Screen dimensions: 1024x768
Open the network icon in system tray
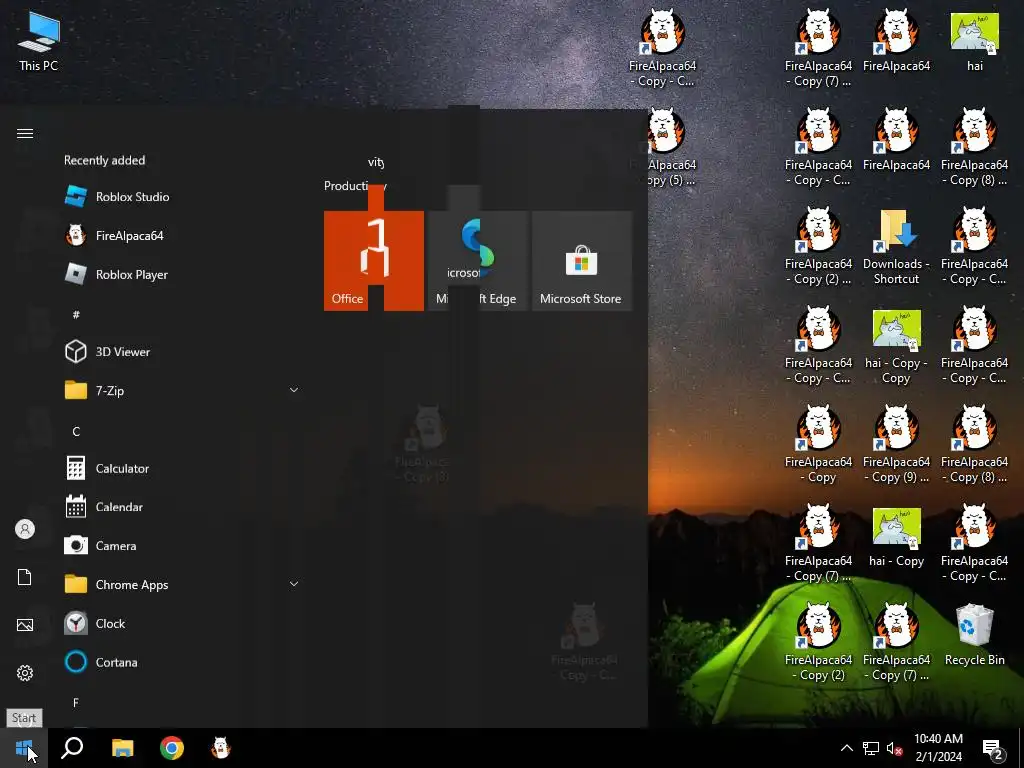pos(871,748)
